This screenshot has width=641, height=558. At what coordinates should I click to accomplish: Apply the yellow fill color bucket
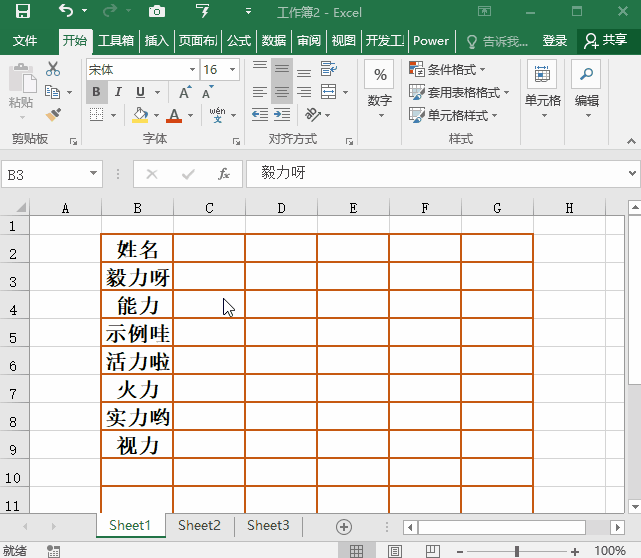point(140,115)
